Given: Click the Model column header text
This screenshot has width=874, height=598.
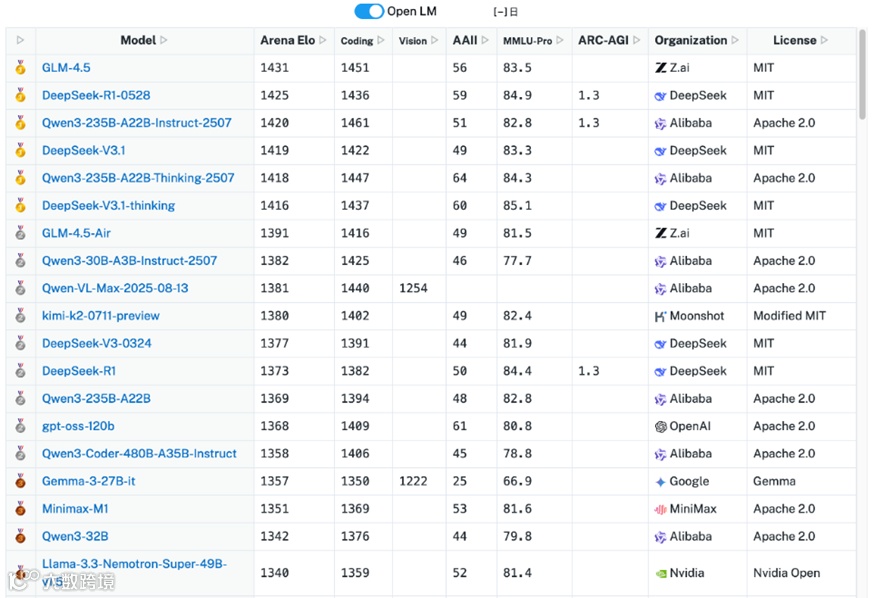Looking at the screenshot, I should point(138,40).
